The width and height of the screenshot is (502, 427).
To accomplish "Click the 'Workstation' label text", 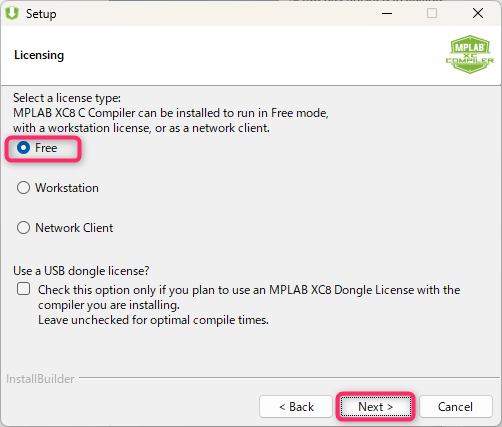I will [67, 188].
